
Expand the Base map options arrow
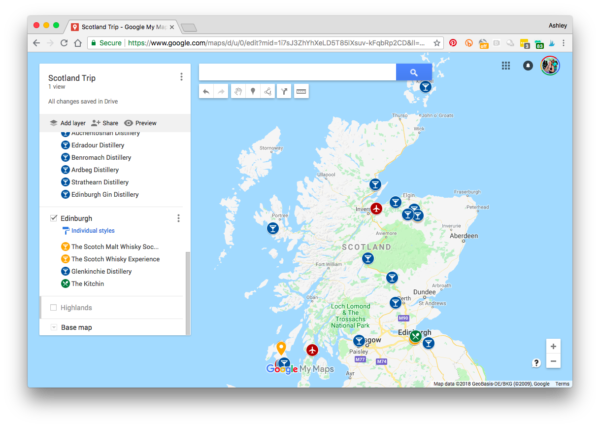(54, 327)
